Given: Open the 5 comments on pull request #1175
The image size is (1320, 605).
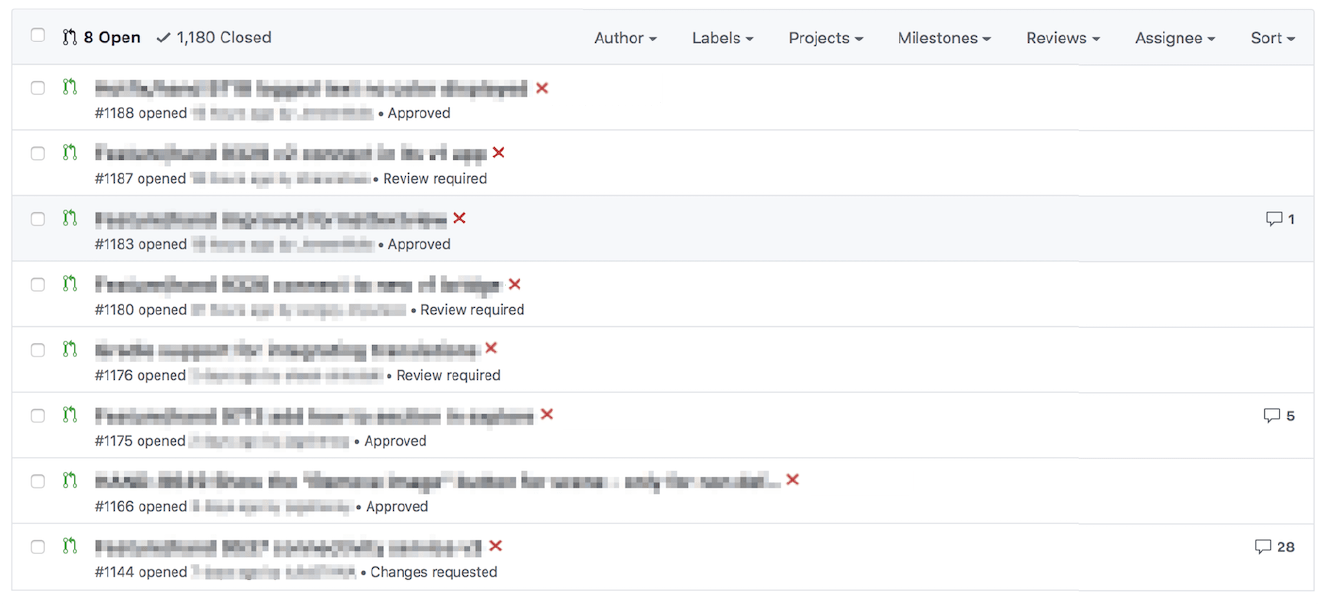Looking at the screenshot, I should 1279,416.
